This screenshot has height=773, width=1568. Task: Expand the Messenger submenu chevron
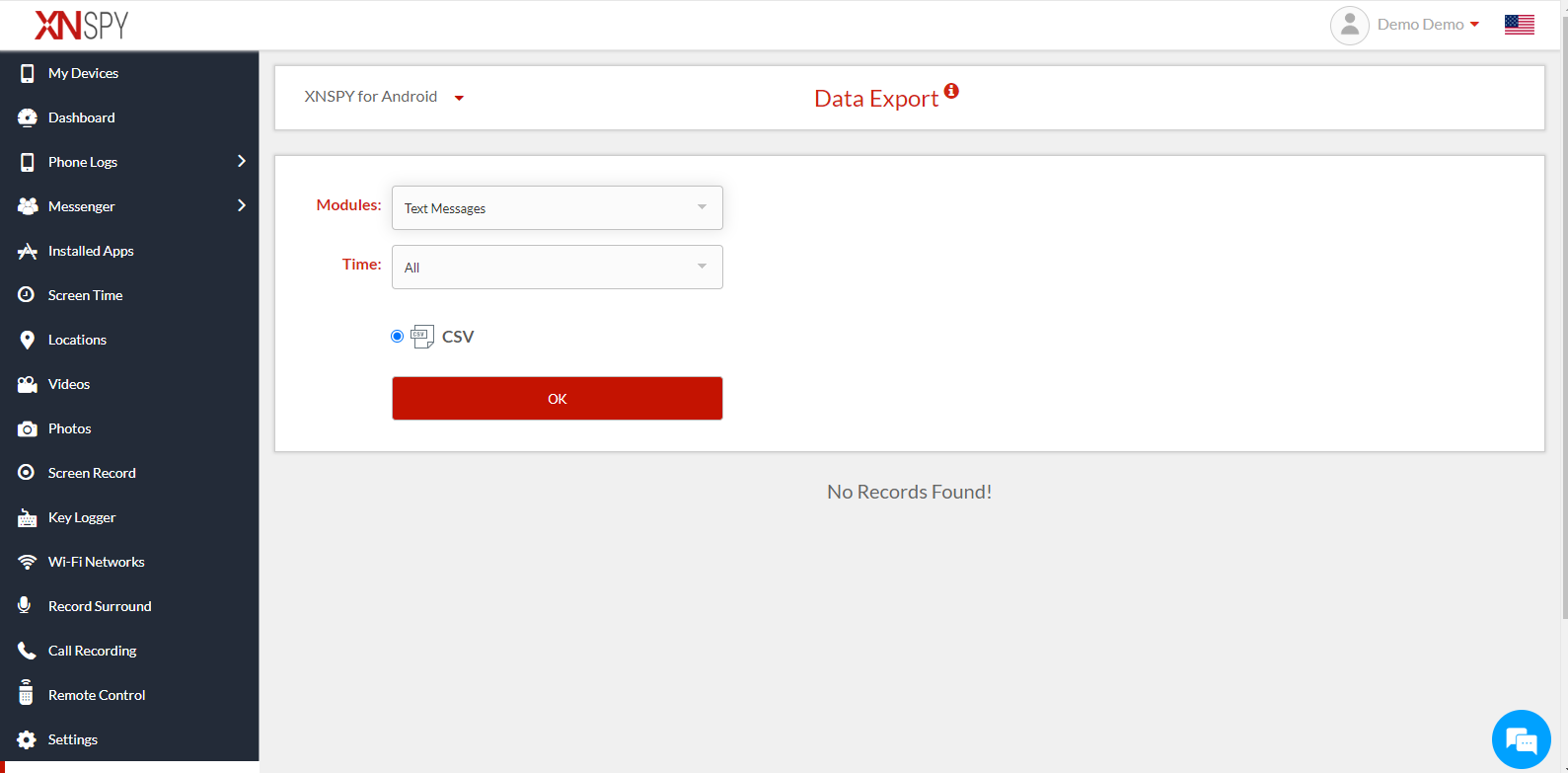[x=242, y=205]
